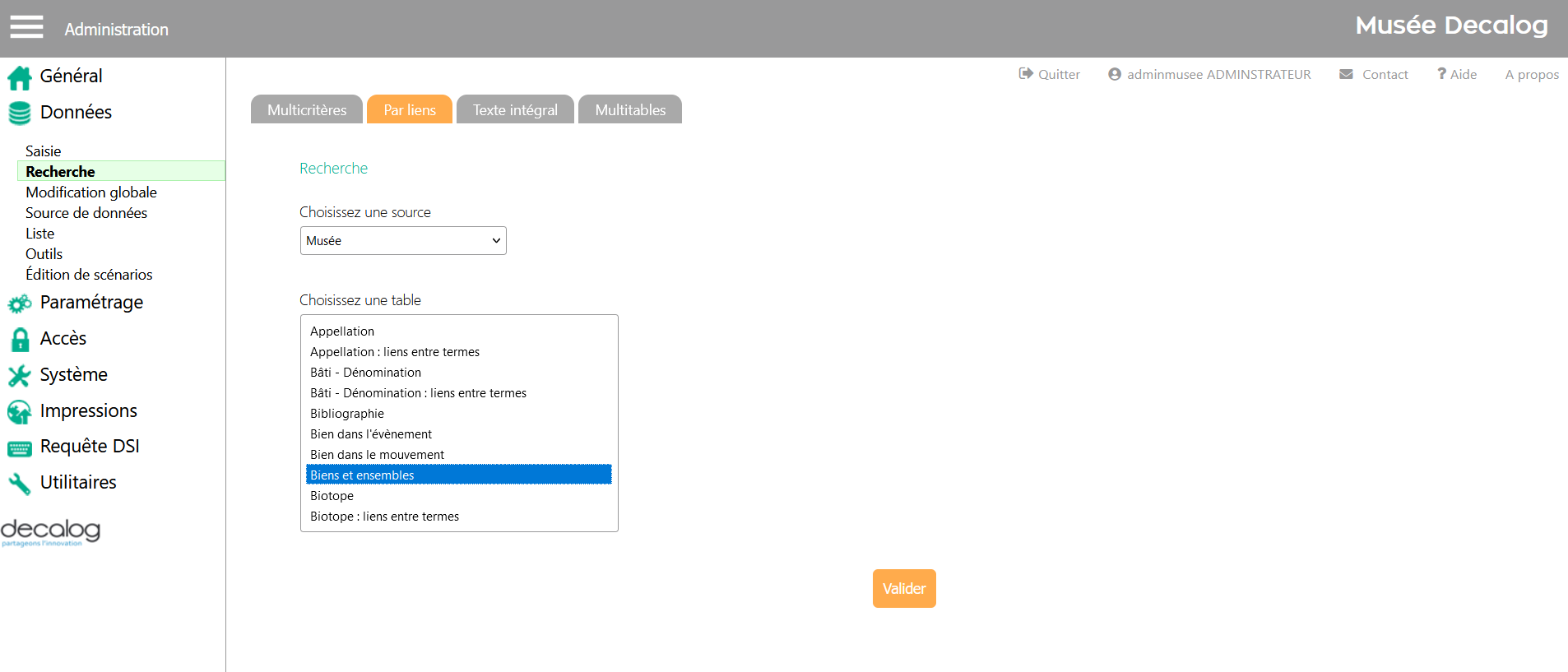The height and width of the screenshot is (672, 1568).
Task: Click the Accès padlock icon
Action: coord(20,340)
